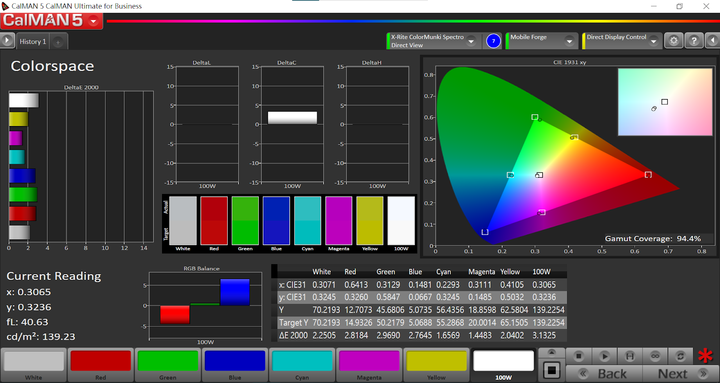720x383 pixels.
Task: Click the play read-series icon
Action: point(604,356)
